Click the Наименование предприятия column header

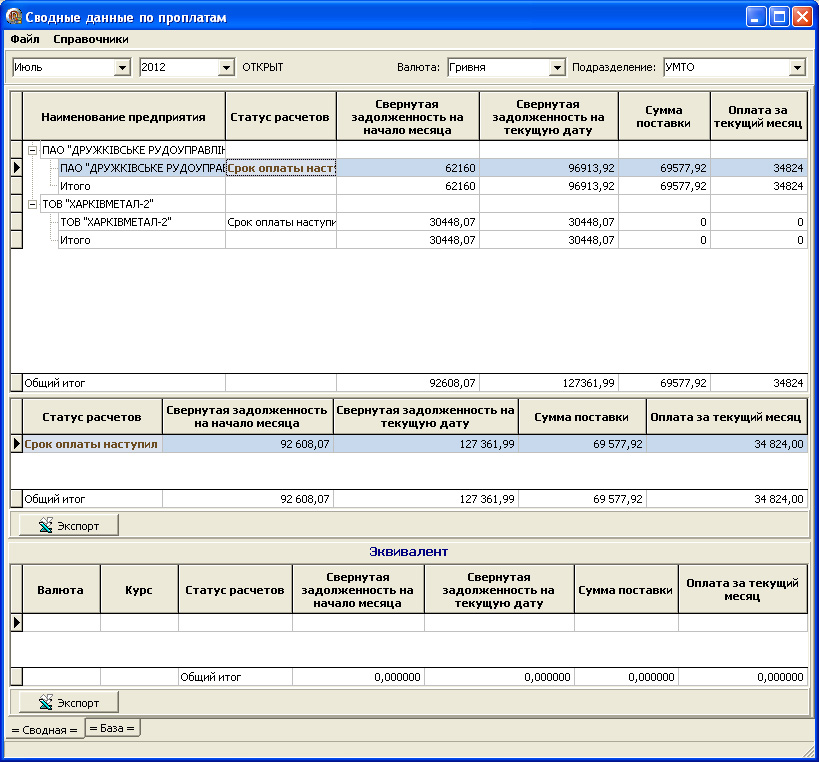coord(123,117)
